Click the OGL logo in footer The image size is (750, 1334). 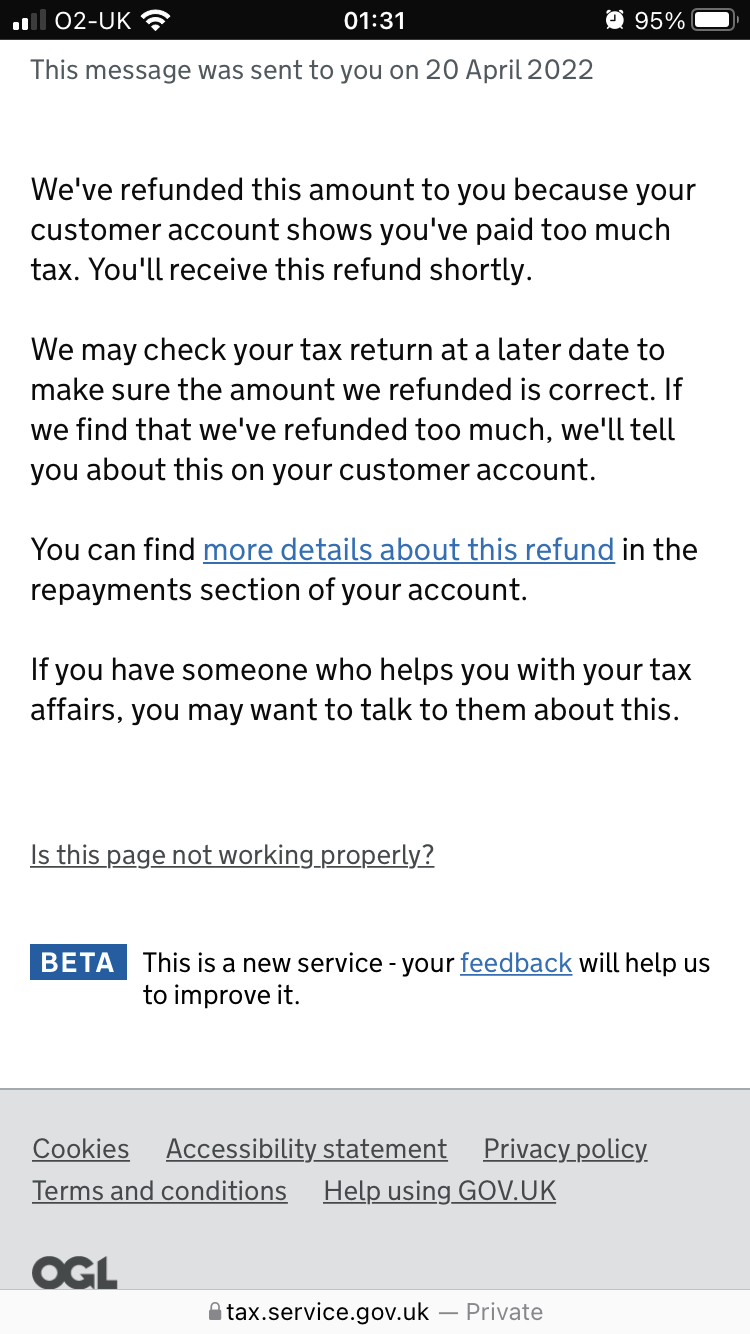tap(75, 1272)
